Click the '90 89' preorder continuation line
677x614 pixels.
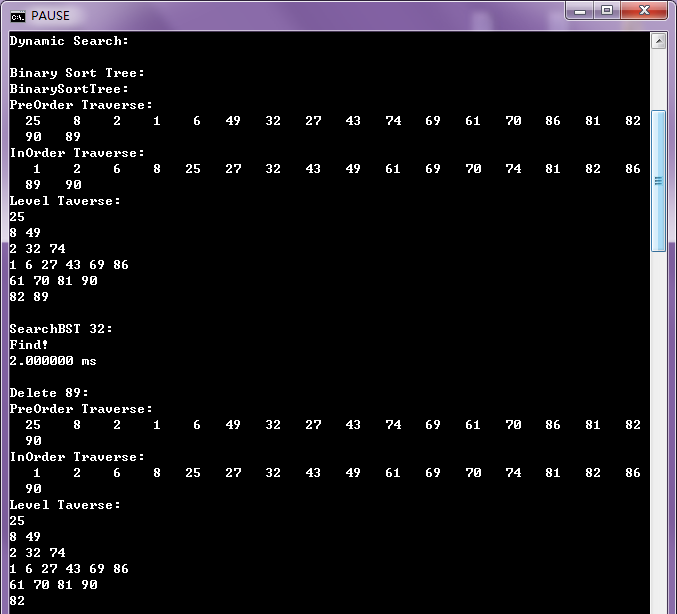pyautogui.click(x=53, y=137)
